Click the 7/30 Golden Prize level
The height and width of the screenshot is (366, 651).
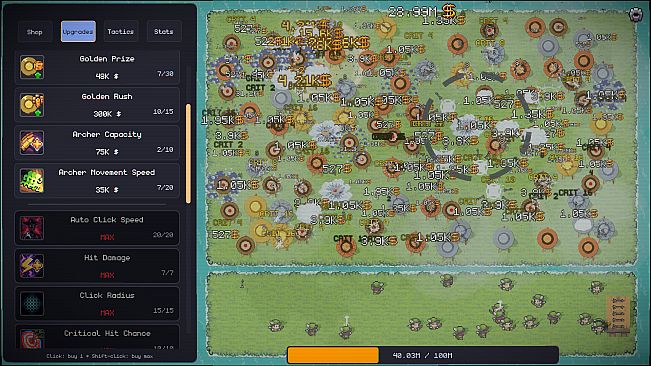click(165, 74)
